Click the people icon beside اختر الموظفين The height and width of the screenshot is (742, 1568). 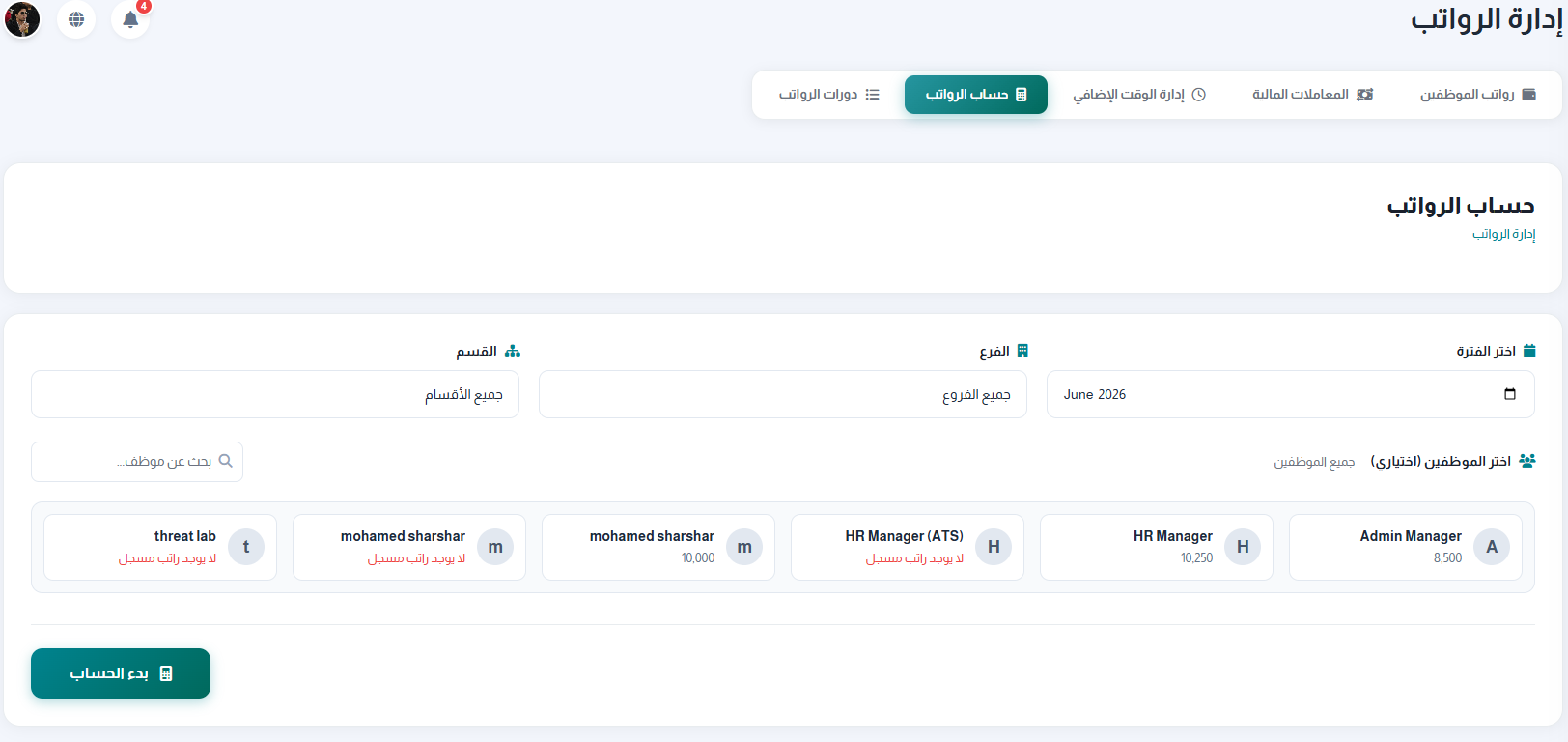click(x=1526, y=461)
